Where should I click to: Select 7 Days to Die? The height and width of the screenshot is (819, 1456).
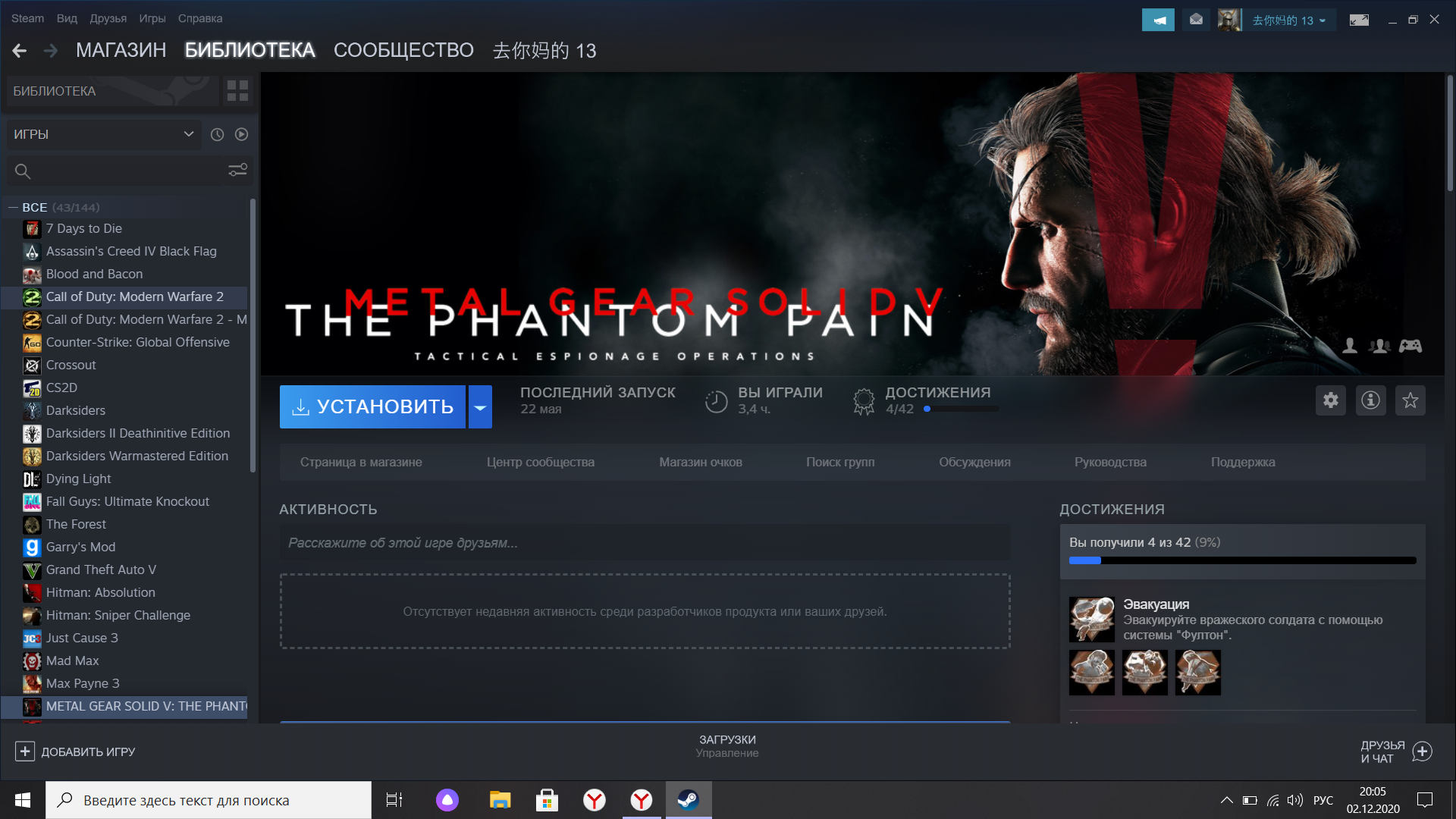(84, 228)
